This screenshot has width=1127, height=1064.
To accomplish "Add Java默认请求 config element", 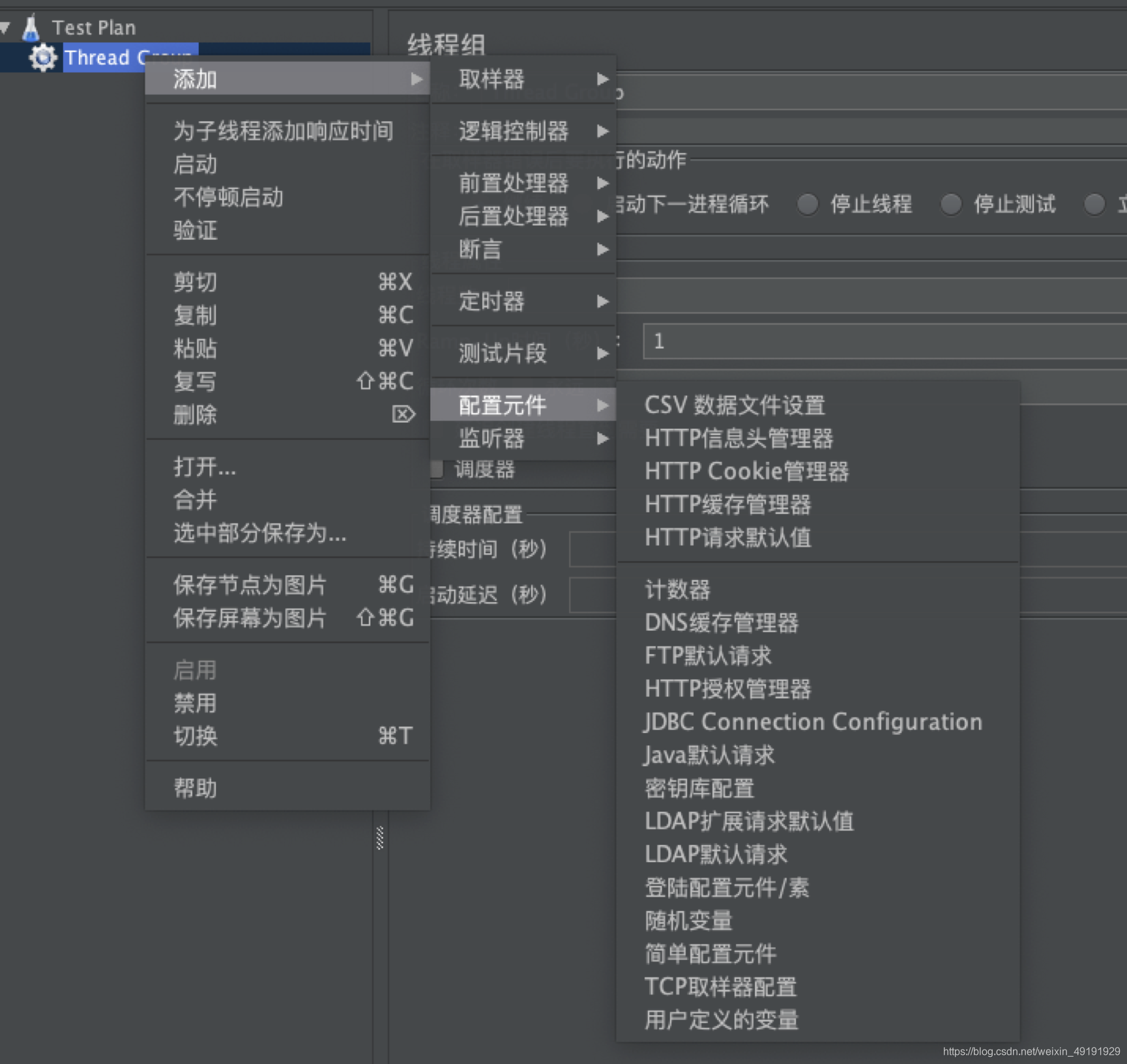I will tap(818, 755).
